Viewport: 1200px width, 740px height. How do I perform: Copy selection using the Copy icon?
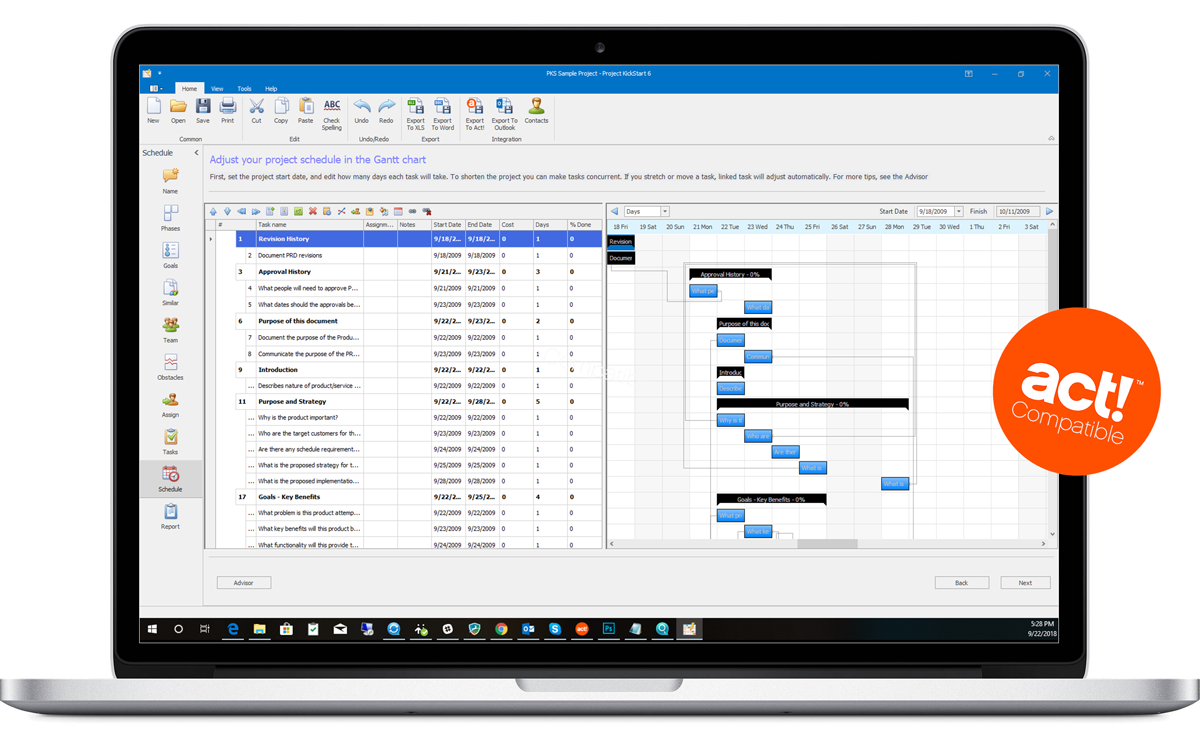pyautogui.click(x=281, y=111)
